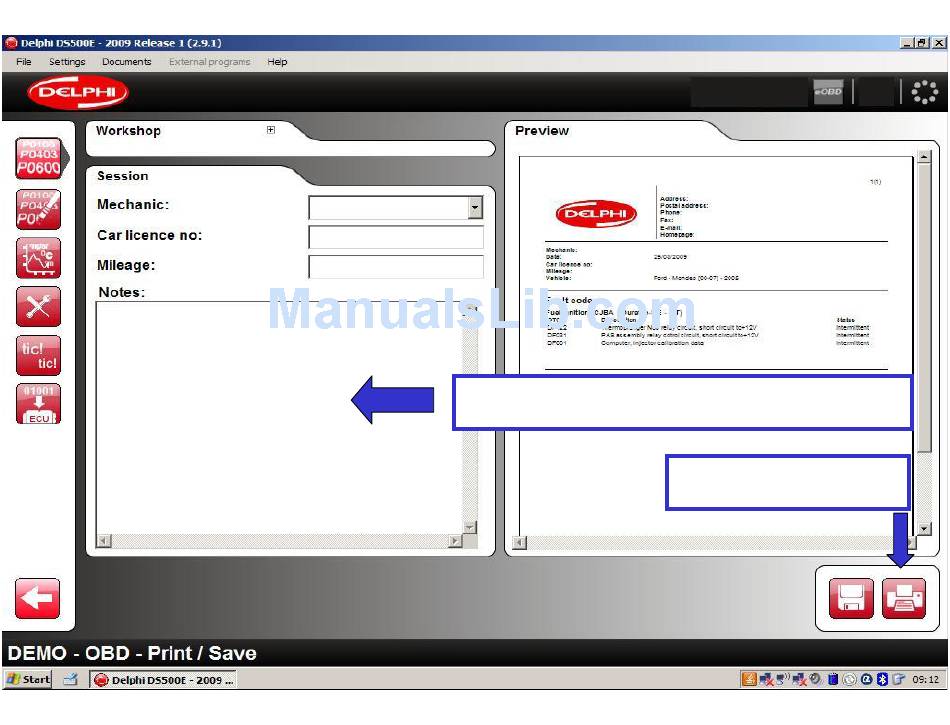Click the battery icon in system tray
950x725 pixels.
(x=833, y=679)
